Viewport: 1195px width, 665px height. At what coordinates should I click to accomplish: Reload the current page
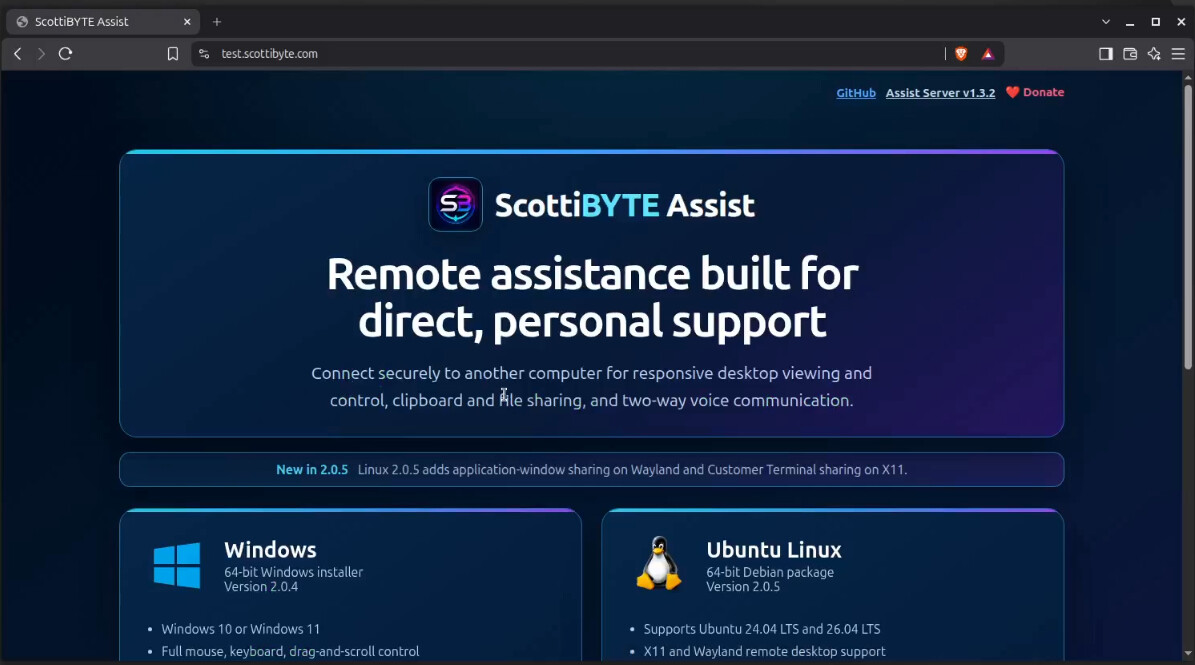[x=66, y=54]
